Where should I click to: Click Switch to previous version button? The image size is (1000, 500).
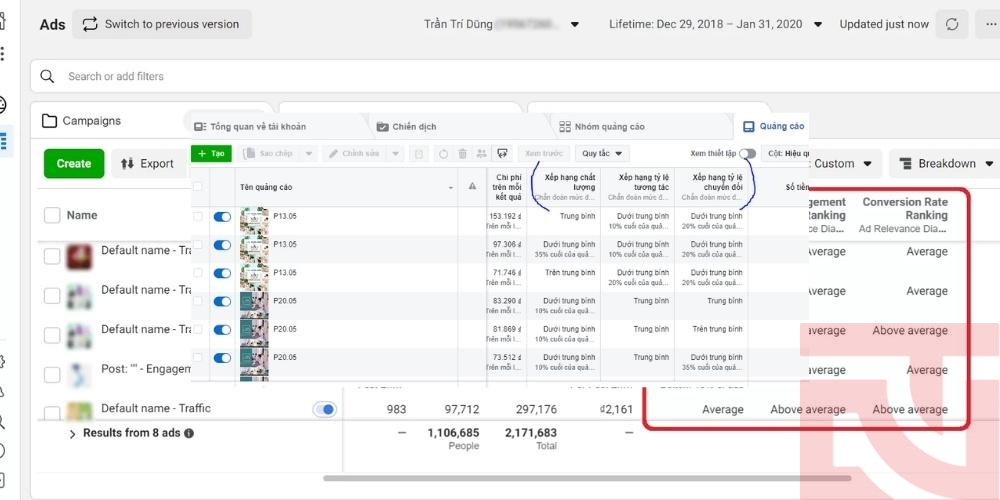[x=161, y=24]
